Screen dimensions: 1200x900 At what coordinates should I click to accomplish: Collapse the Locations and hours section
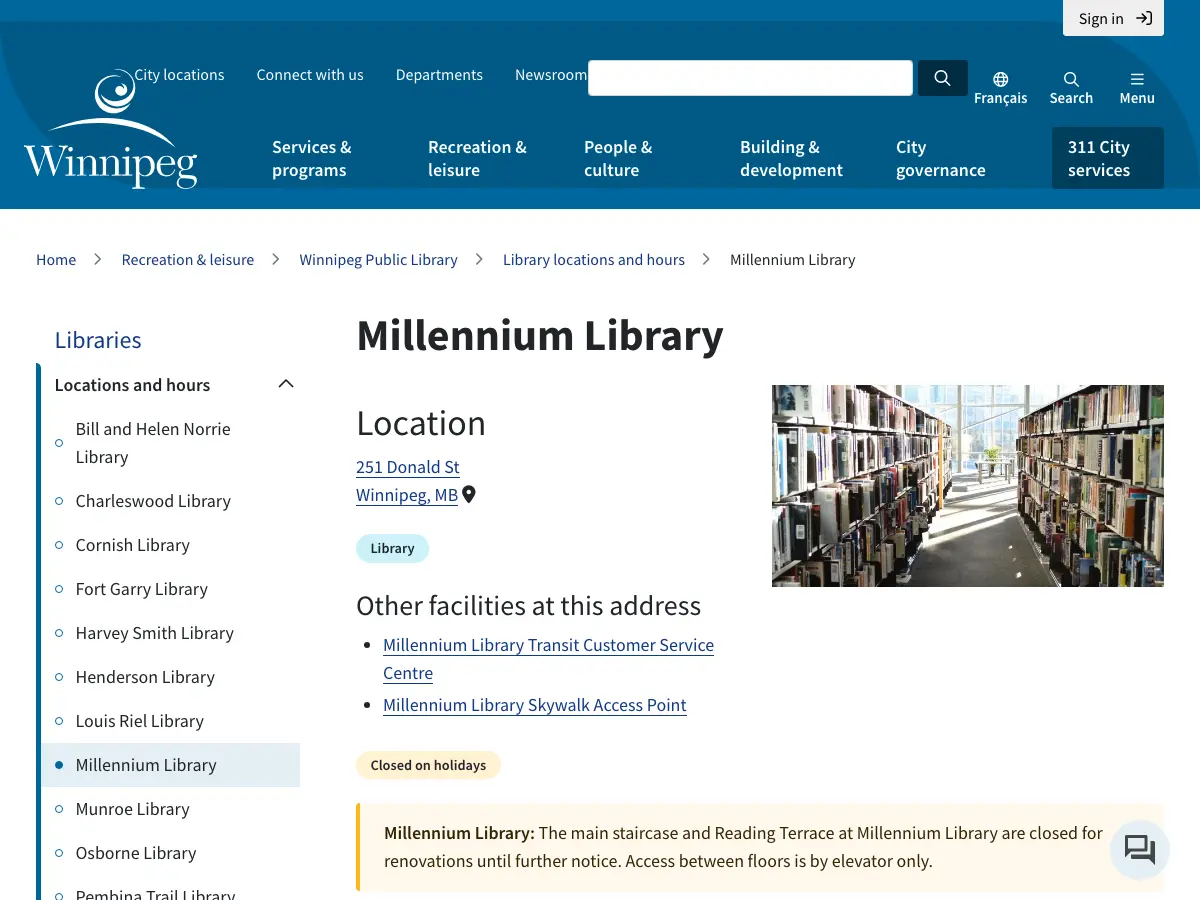pyautogui.click(x=286, y=384)
